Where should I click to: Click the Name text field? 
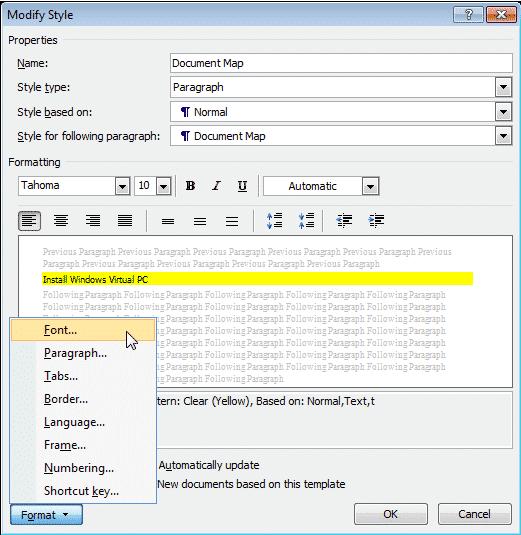(341, 63)
